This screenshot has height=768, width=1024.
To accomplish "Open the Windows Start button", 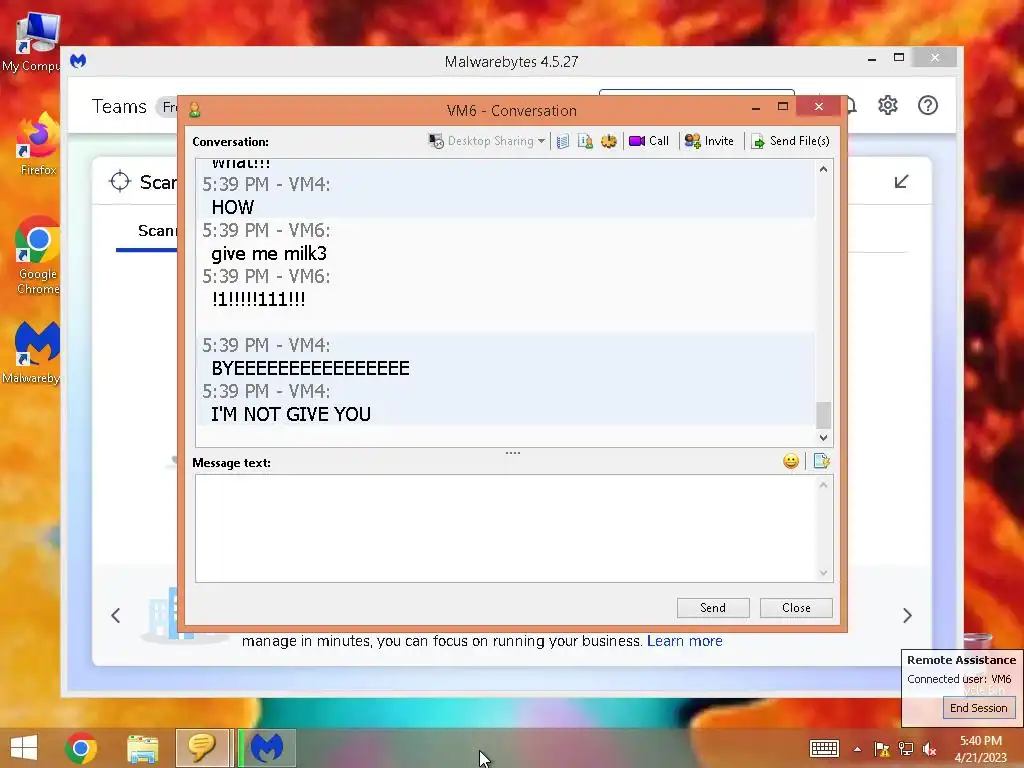I will point(24,748).
